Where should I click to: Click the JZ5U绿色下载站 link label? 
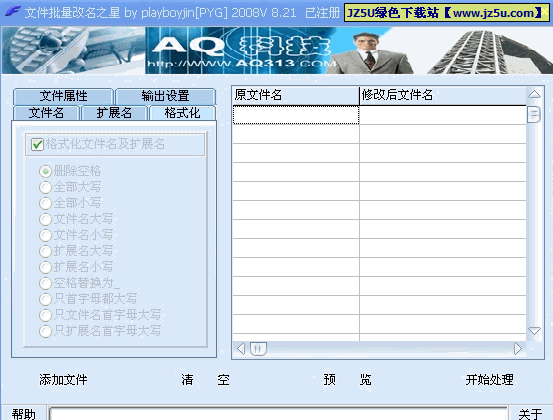click(x=446, y=13)
